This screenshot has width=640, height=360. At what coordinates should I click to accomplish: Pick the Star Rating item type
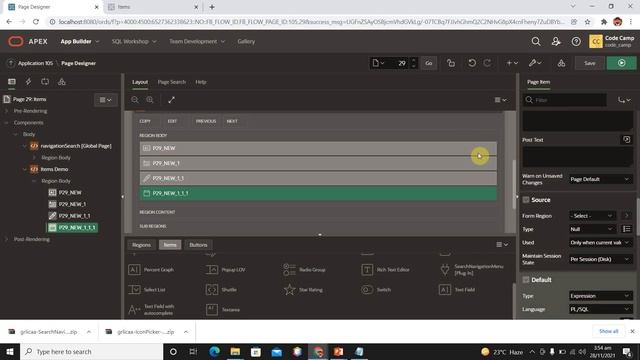(x=303, y=289)
